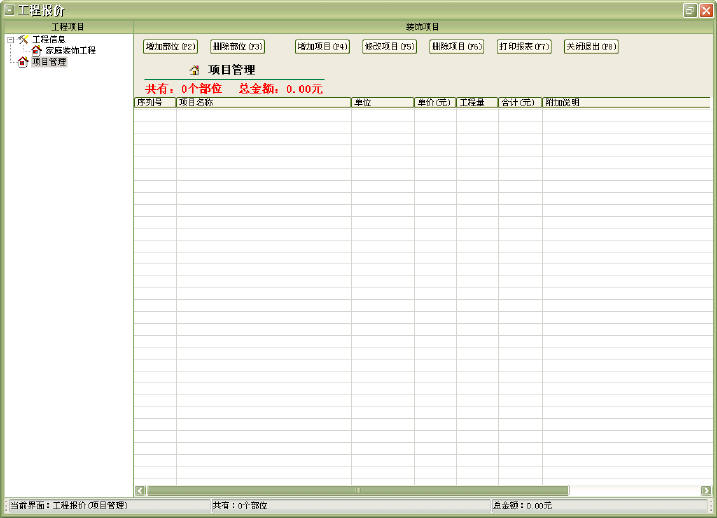The height and width of the screenshot is (518, 717).
Task: Click the horizontal scrollbar left arrow
Action: [140, 491]
